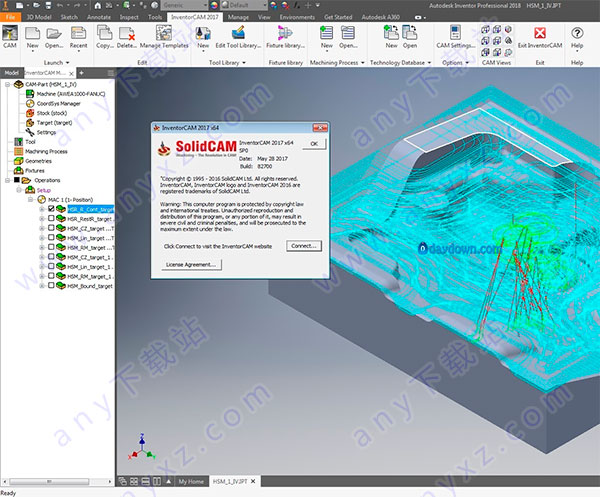
Task: Open the File menu tab
Action: [x=11, y=17]
